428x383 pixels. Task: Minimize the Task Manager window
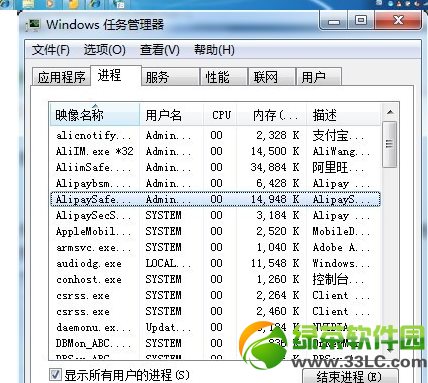click(x=334, y=21)
